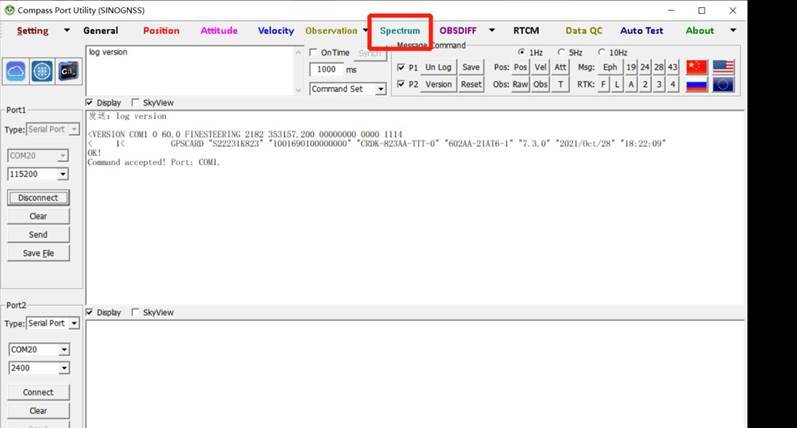Open Port2 COM20 dropdown
Image resolution: width=797 pixels, height=428 pixels.
click(x=64, y=350)
